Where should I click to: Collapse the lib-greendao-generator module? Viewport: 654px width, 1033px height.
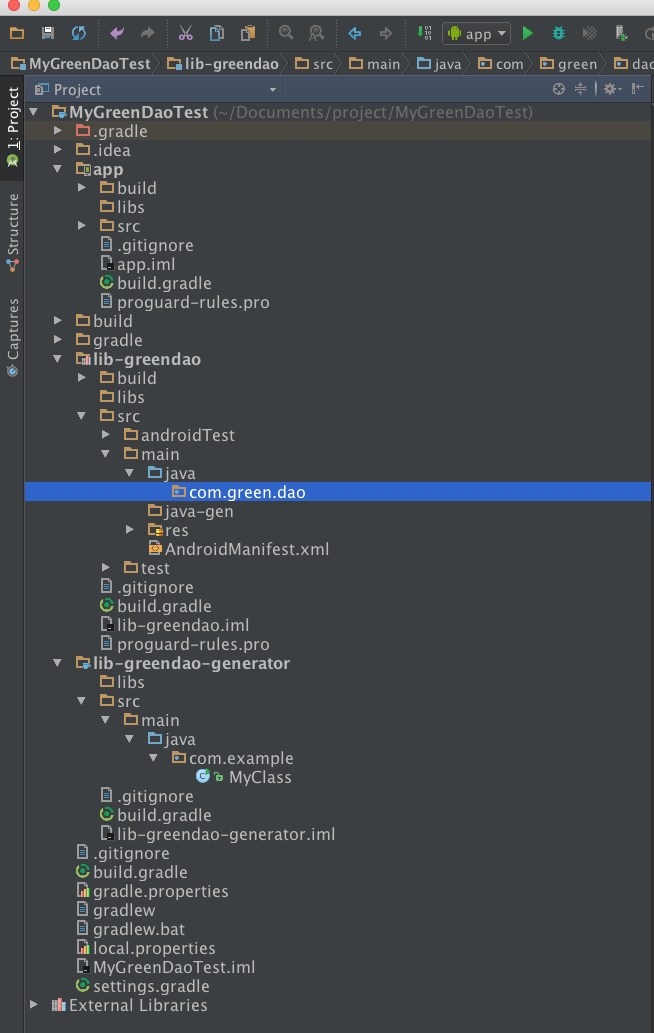coord(58,663)
